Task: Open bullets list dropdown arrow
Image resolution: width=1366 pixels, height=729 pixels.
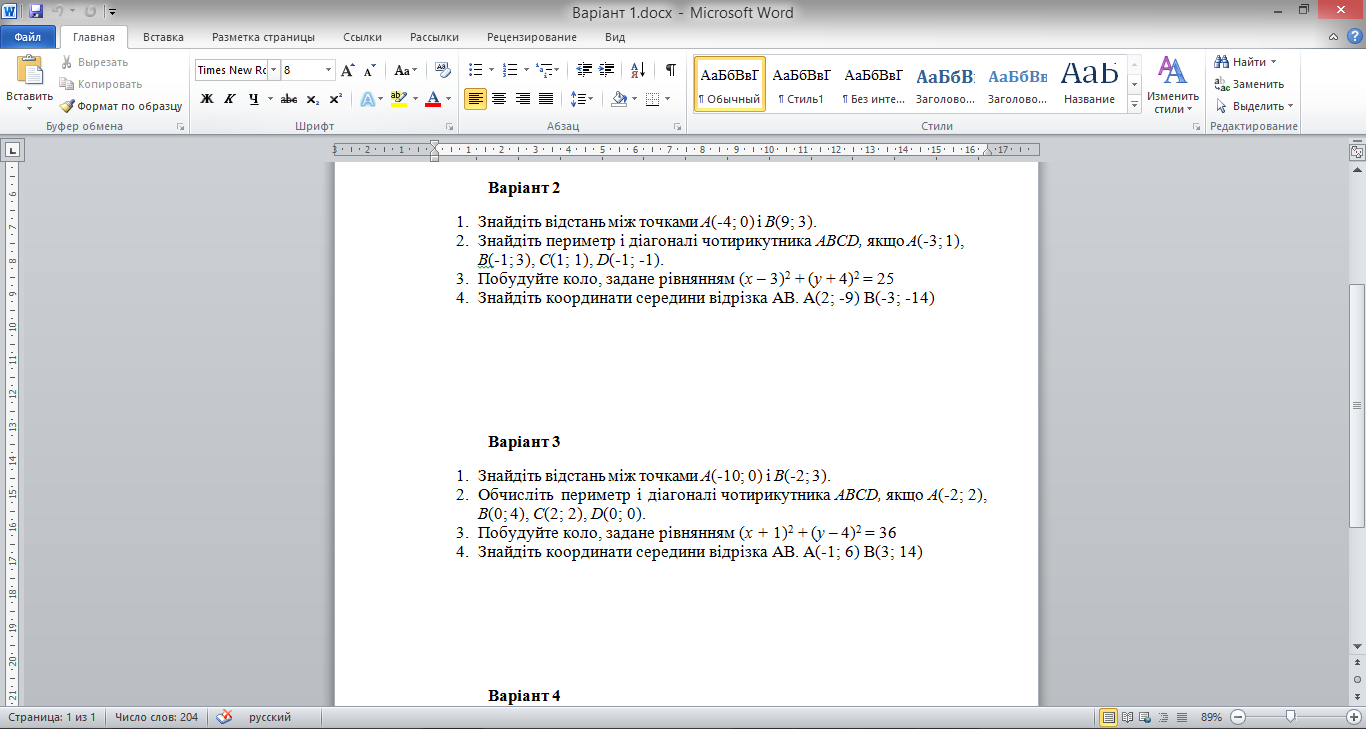Action: [489, 70]
